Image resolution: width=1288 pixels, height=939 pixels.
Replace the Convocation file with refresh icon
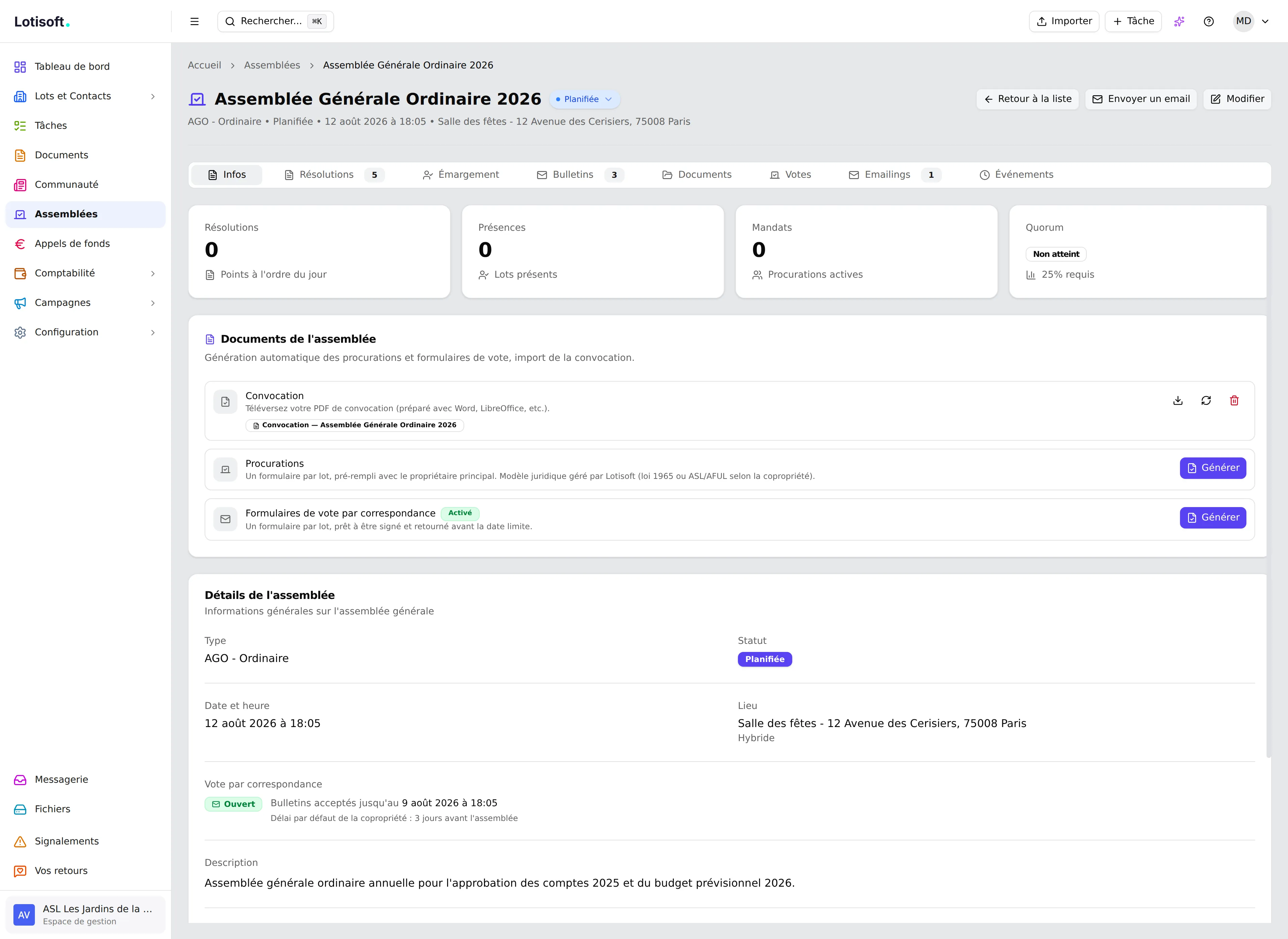[1206, 401]
